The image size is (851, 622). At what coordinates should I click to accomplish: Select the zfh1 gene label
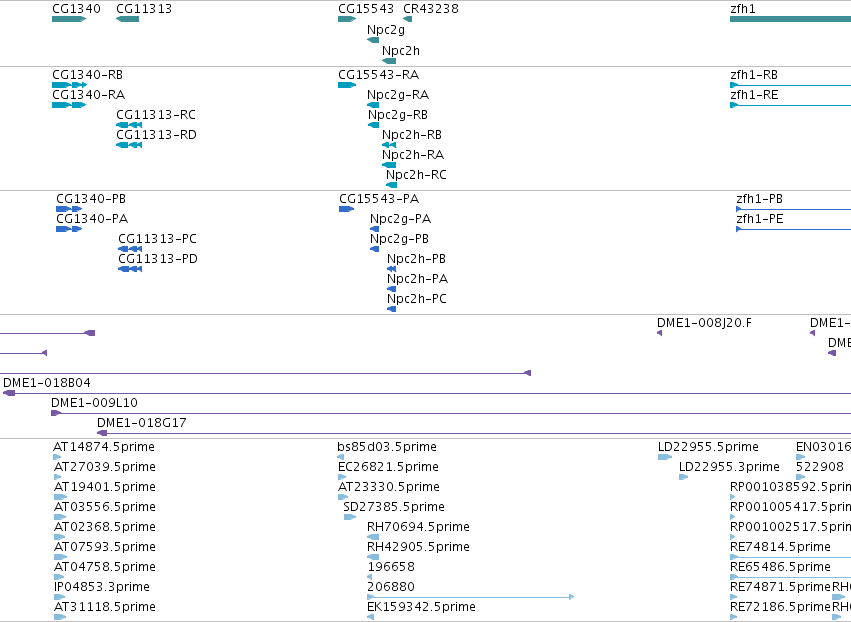coord(742,9)
